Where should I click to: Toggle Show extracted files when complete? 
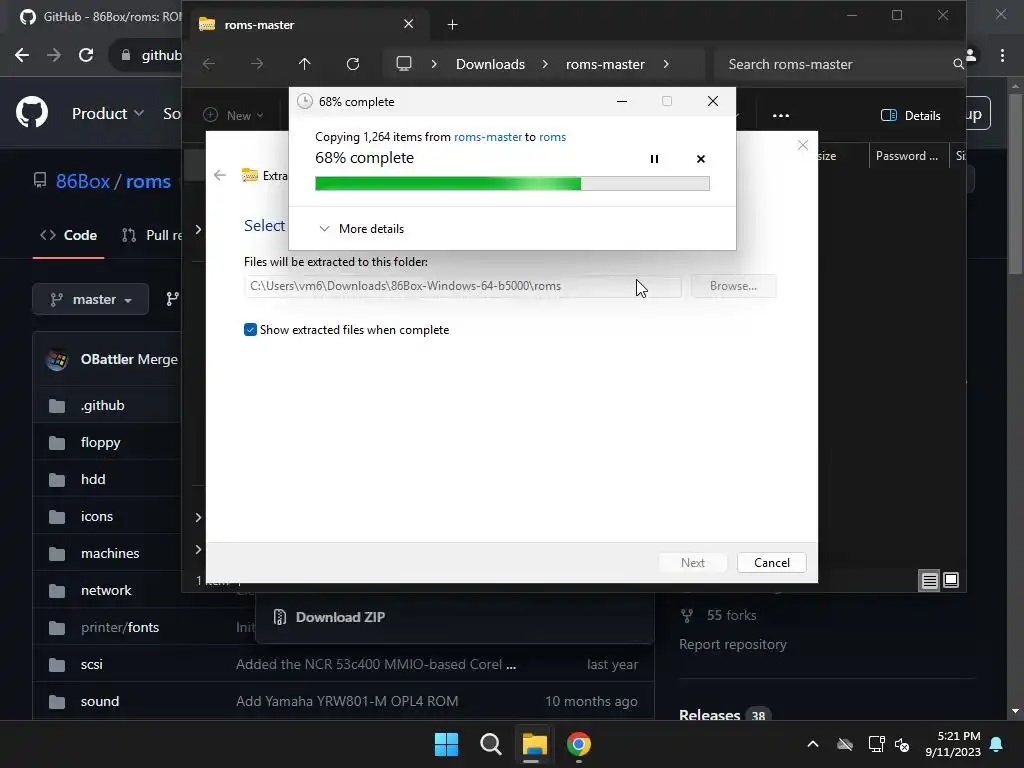click(x=250, y=330)
